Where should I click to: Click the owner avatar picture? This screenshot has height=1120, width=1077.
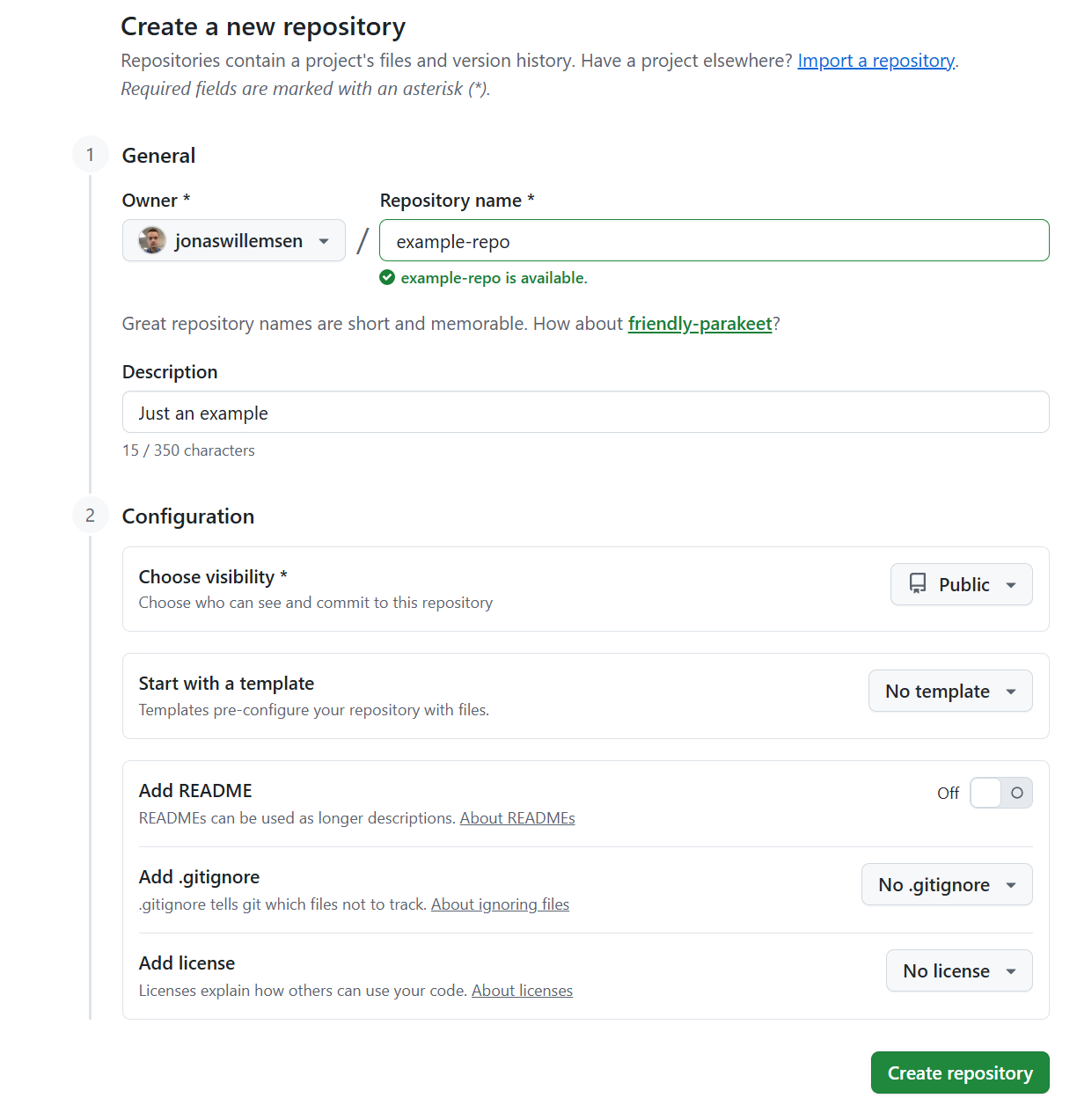point(152,240)
